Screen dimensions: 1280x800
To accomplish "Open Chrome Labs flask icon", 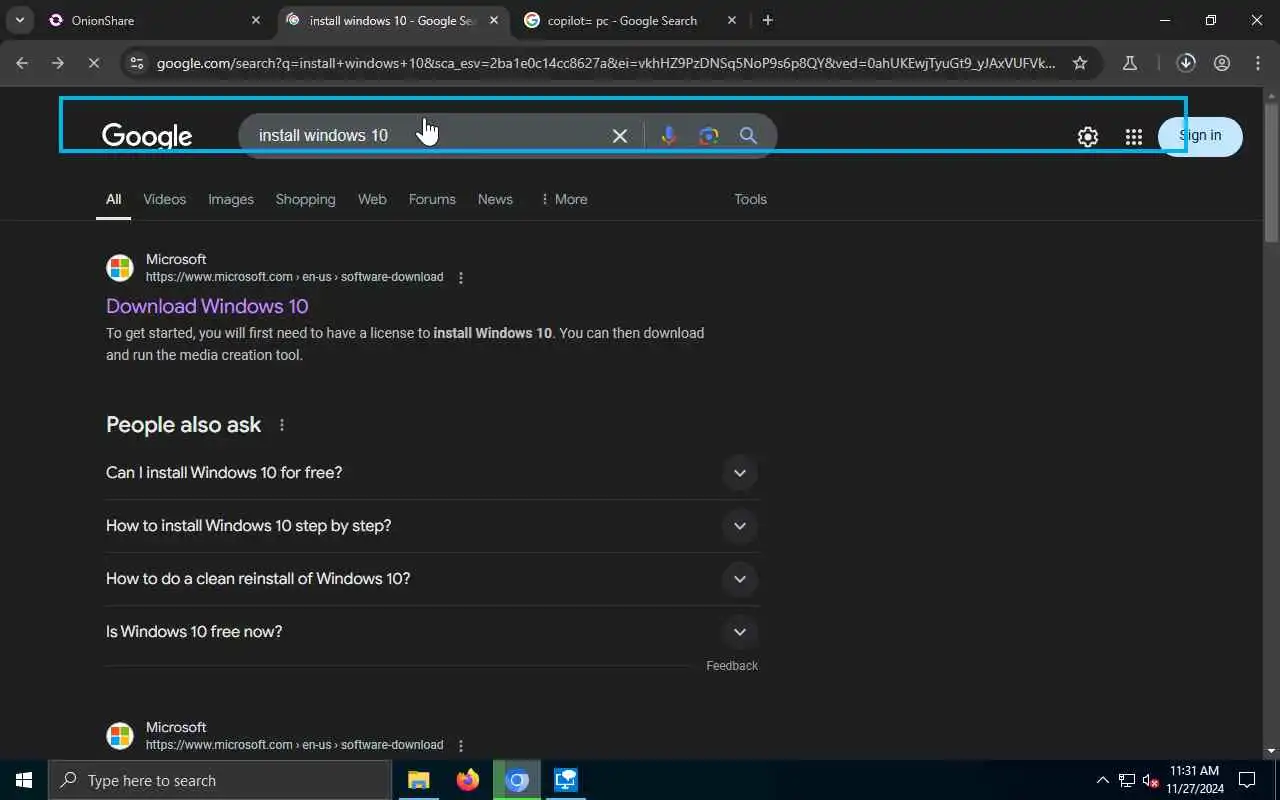I will pos(1130,63).
